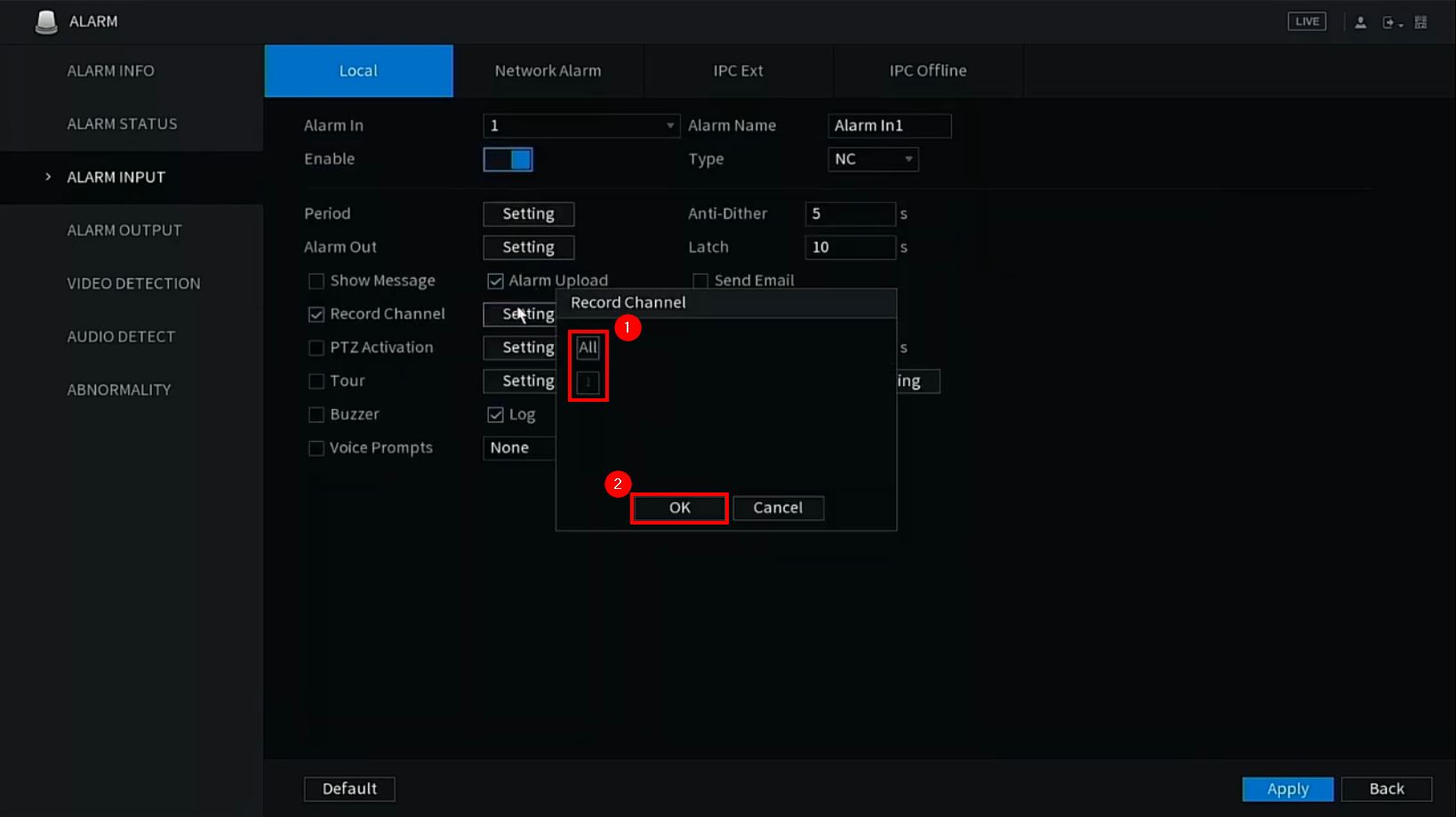Cancel the Record Channel dialog
This screenshot has height=817, width=1456.
pos(778,509)
